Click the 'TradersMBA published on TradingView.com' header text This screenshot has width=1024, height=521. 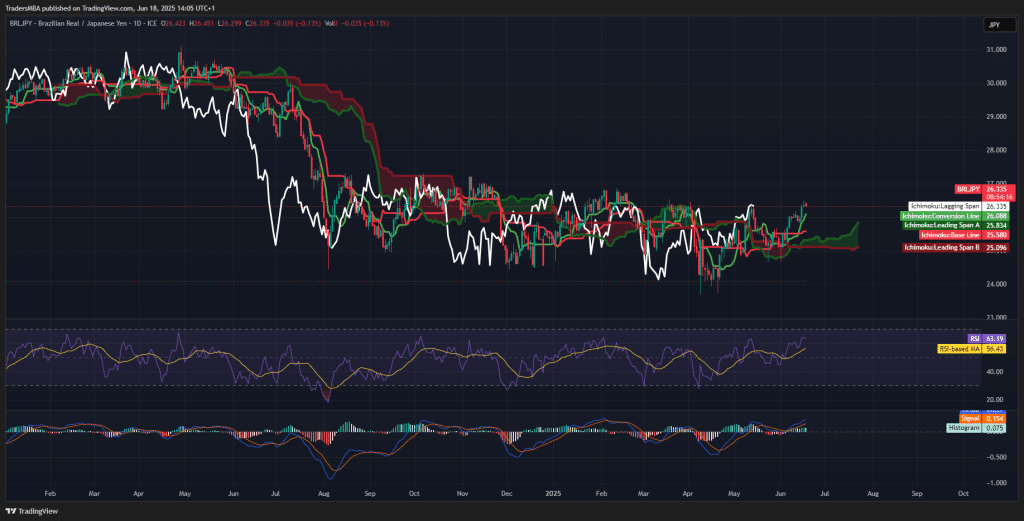(x=92, y=8)
